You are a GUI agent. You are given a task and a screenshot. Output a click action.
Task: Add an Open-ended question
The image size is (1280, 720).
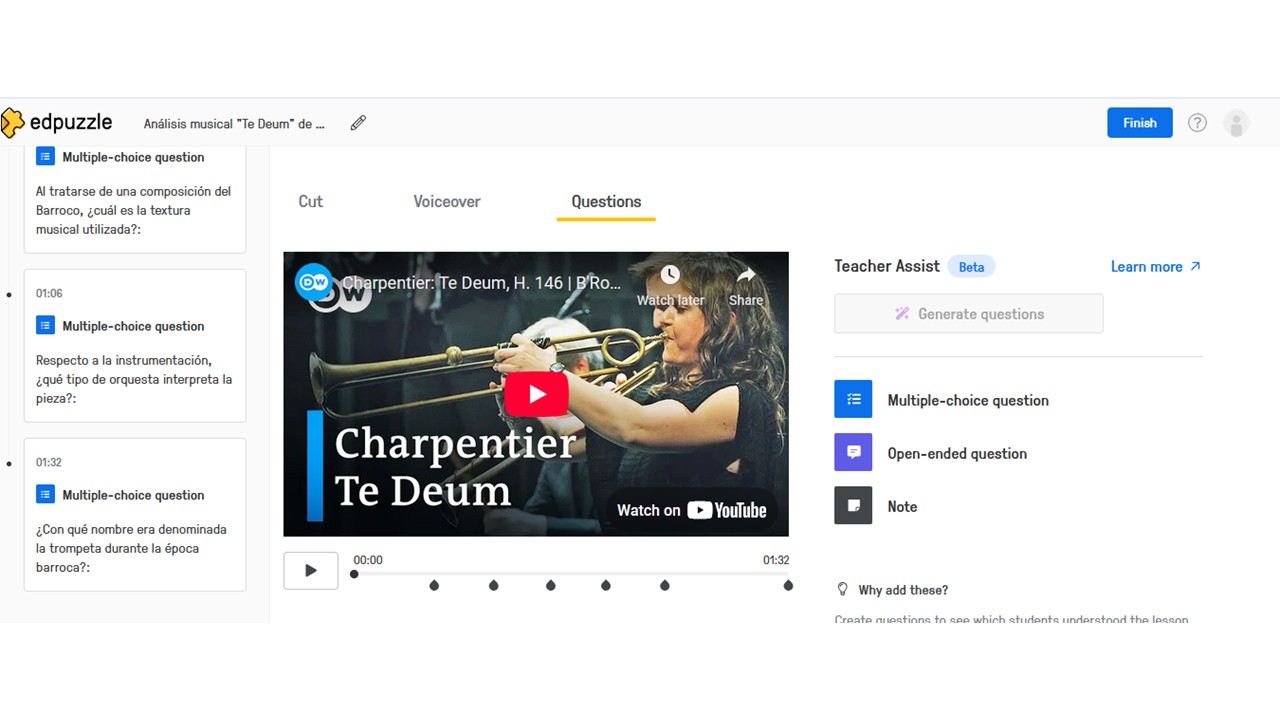coord(956,453)
